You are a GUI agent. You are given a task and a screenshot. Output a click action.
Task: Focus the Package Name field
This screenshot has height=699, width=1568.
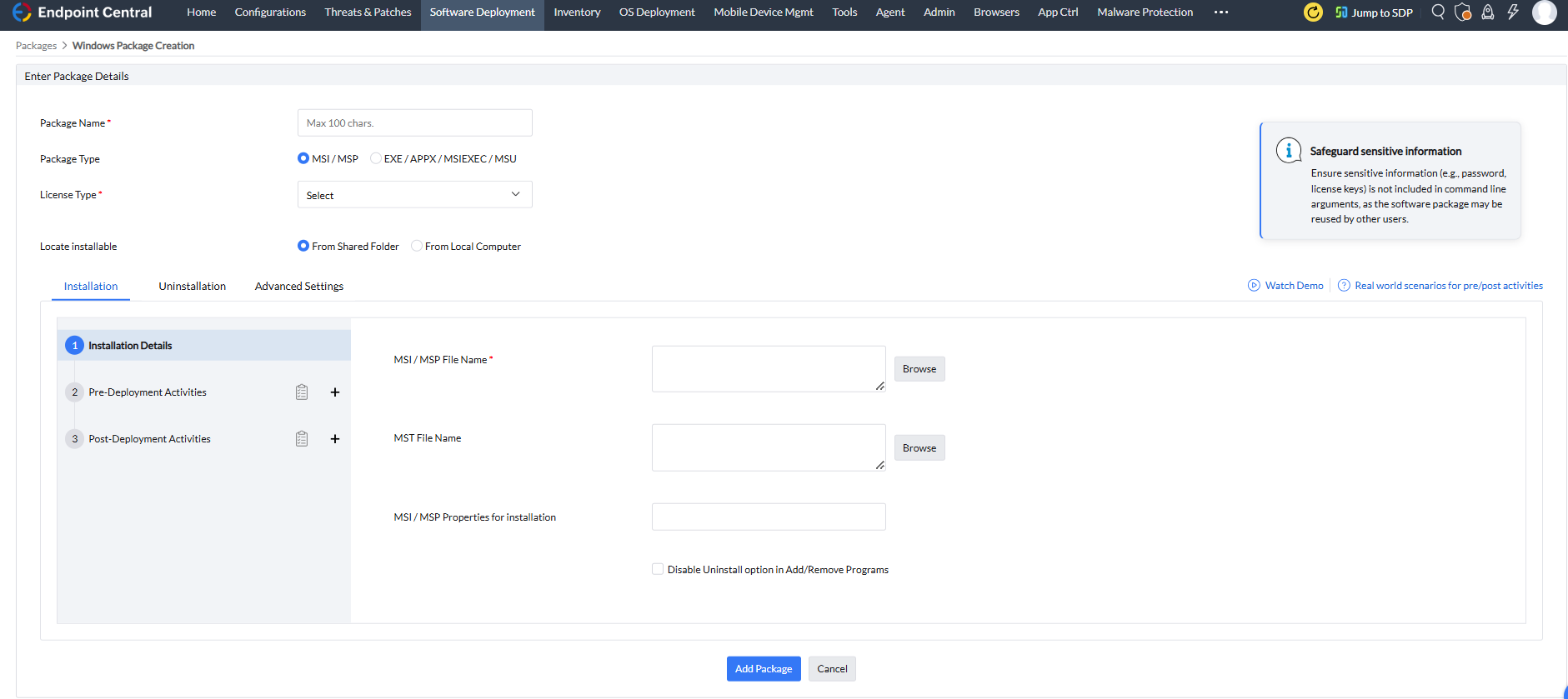click(x=414, y=123)
